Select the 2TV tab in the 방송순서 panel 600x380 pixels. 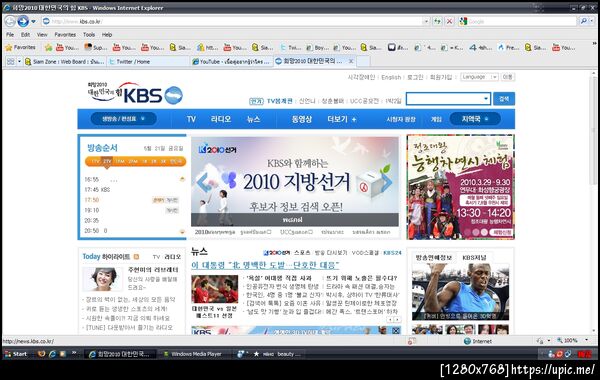(107, 161)
